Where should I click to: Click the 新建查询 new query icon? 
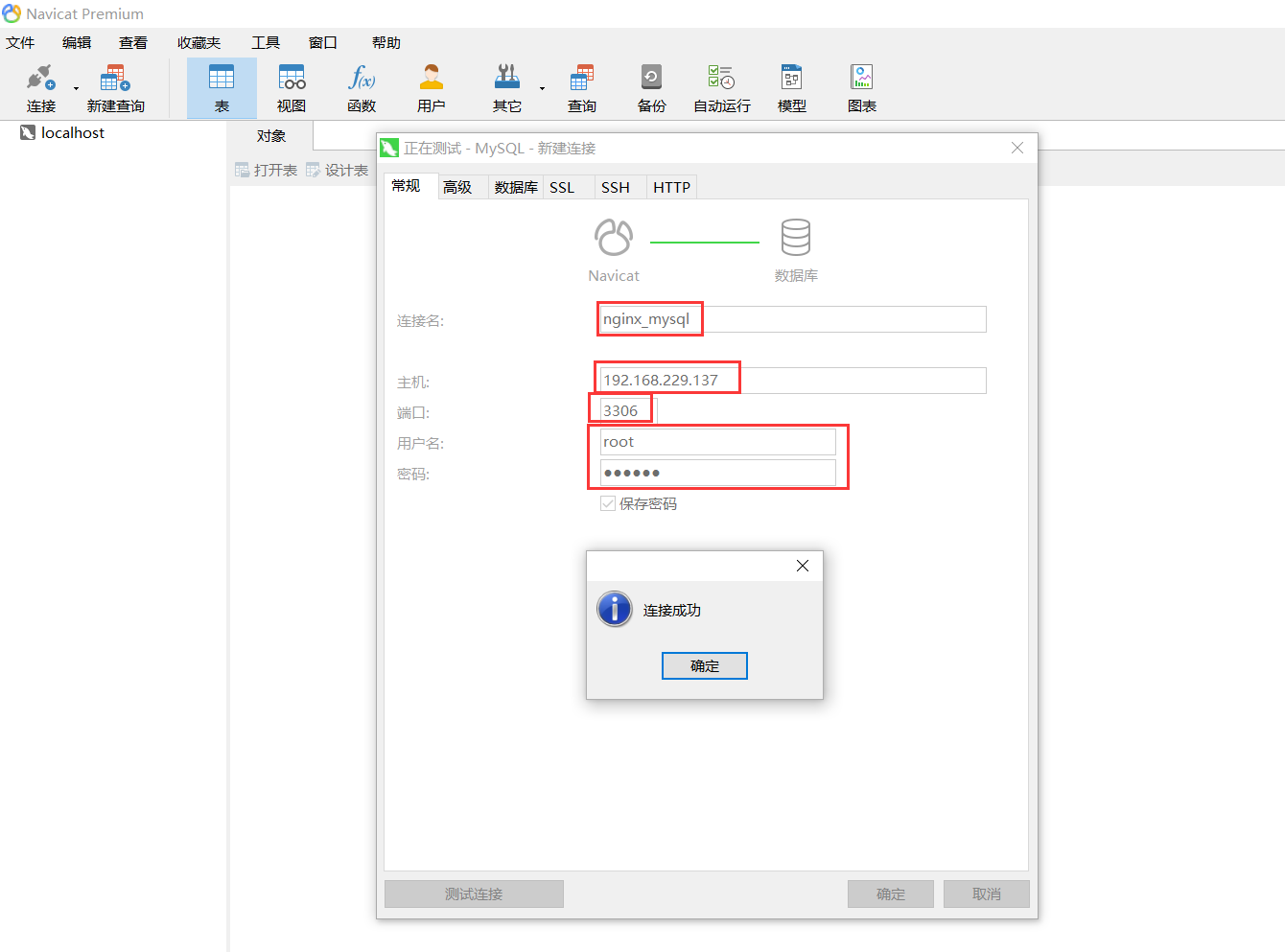coord(115,87)
